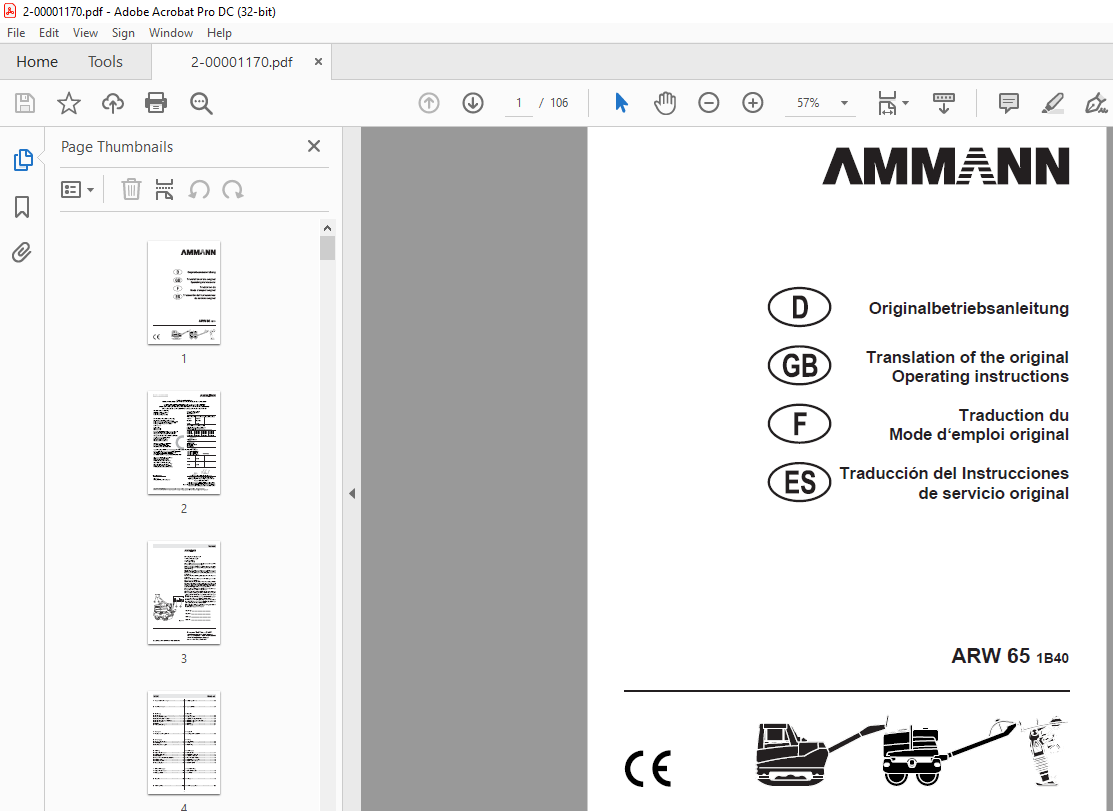The height and width of the screenshot is (811, 1113).
Task: Go to previous page arrow
Action: tap(429, 103)
